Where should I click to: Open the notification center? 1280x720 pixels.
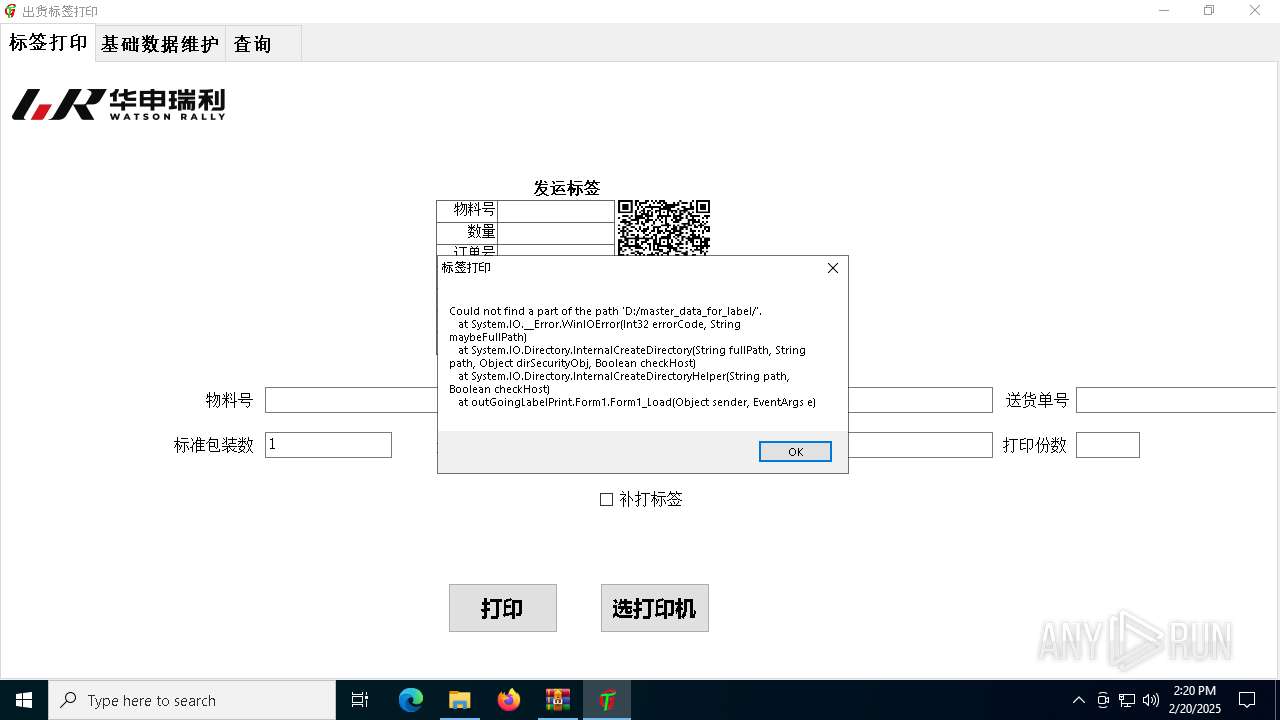[x=1247, y=700]
